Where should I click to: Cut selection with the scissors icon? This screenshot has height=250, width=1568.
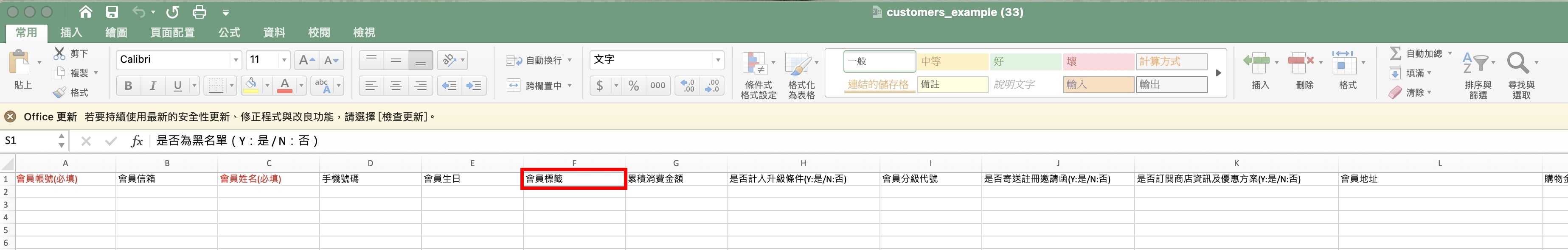point(60,53)
